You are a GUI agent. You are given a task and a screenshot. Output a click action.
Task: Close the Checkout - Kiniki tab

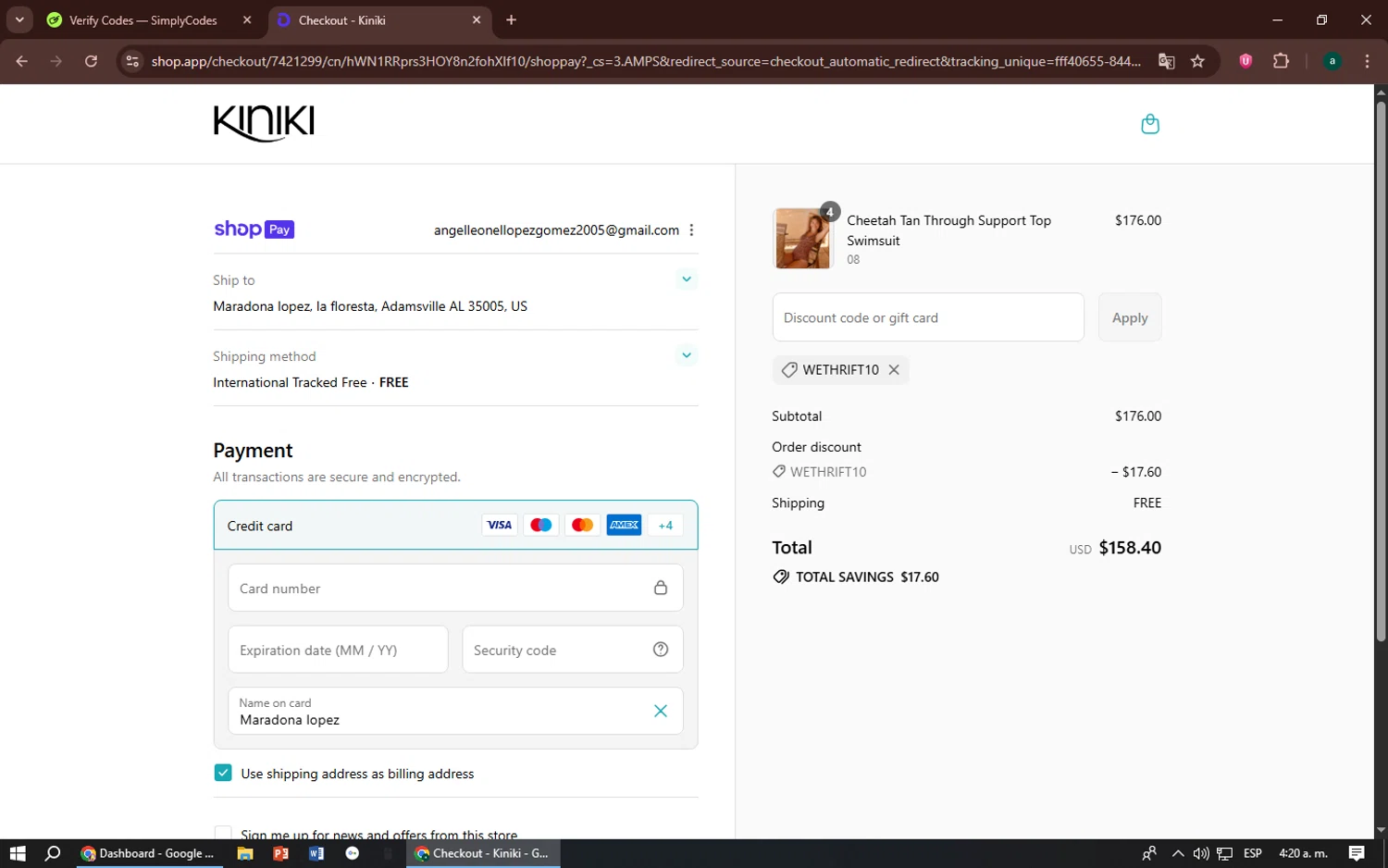[477, 19]
